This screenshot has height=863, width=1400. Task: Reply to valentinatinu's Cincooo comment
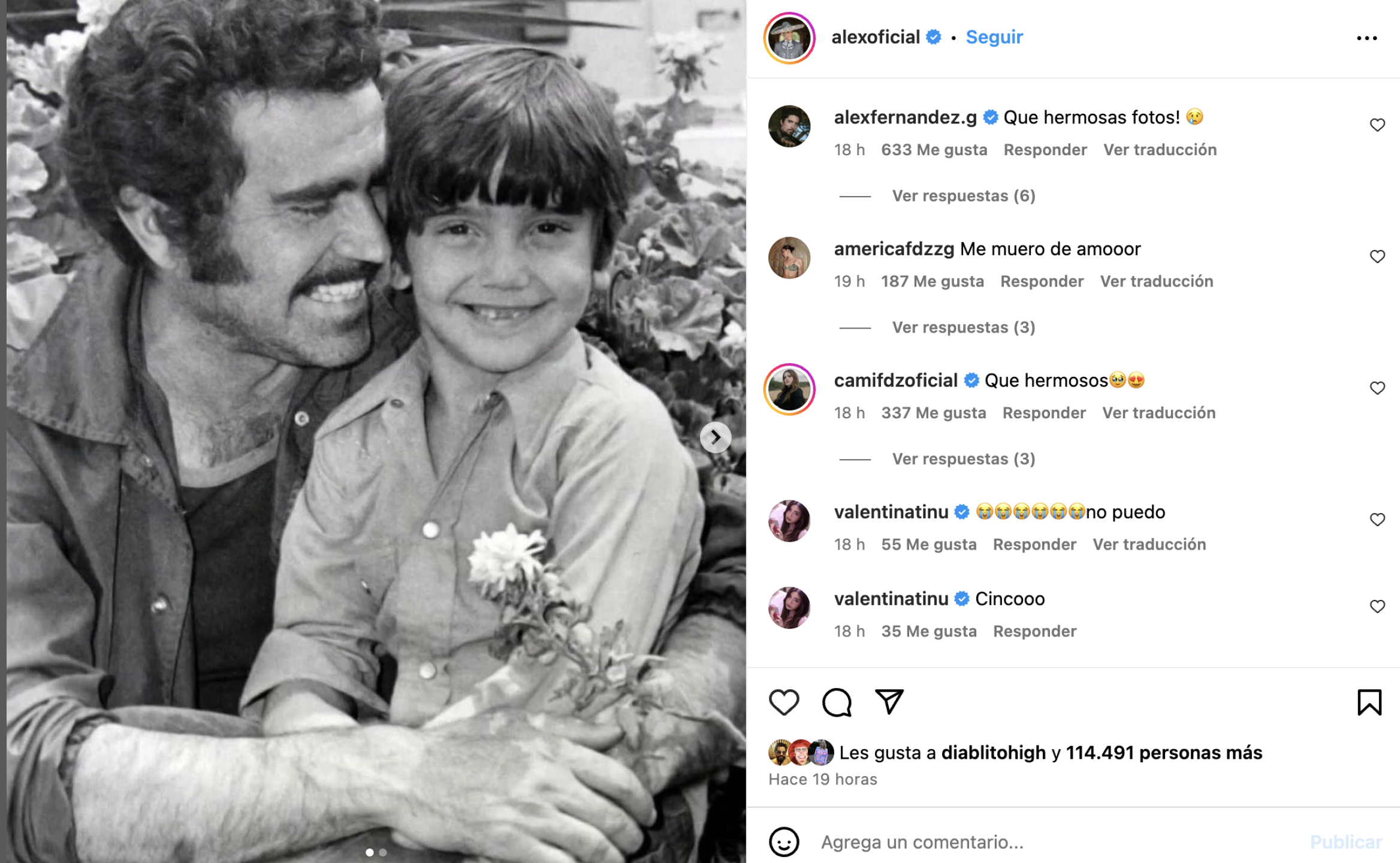pyautogui.click(x=1034, y=631)
